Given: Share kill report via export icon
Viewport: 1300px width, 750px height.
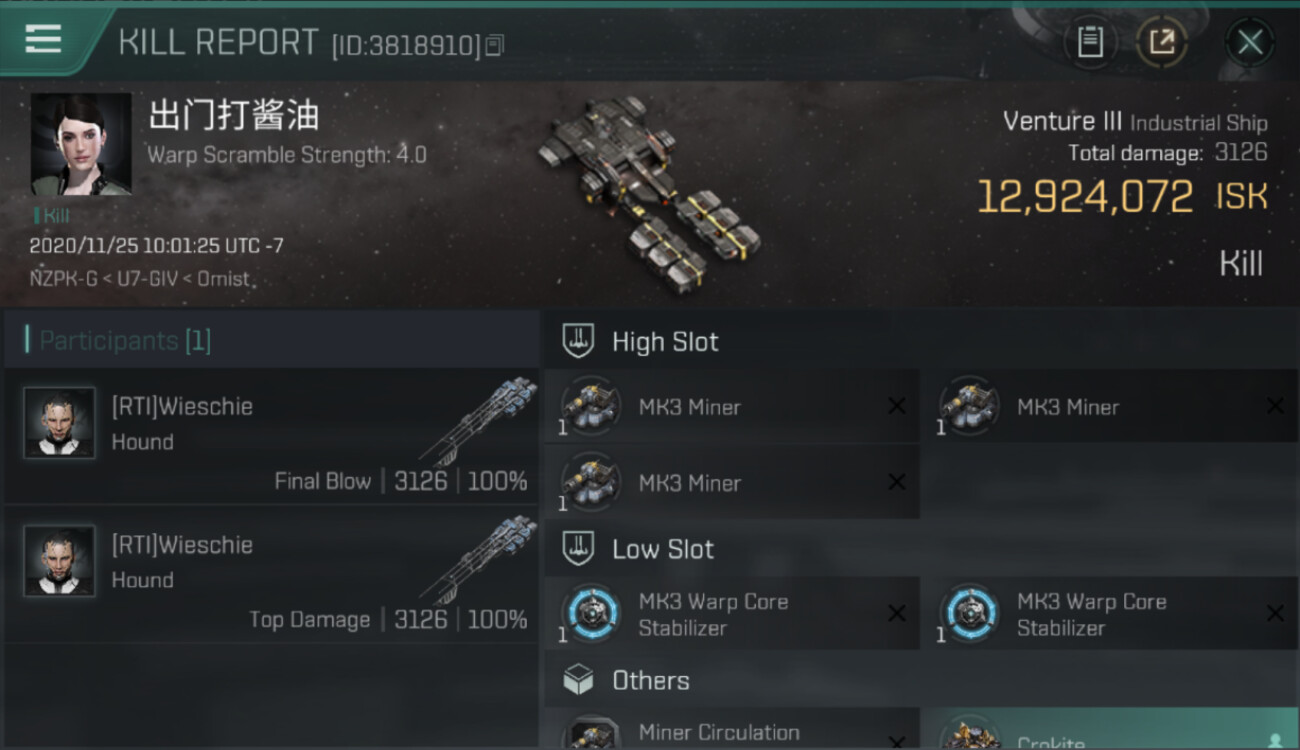Looking at the screenshot, I should point(1162,42).
